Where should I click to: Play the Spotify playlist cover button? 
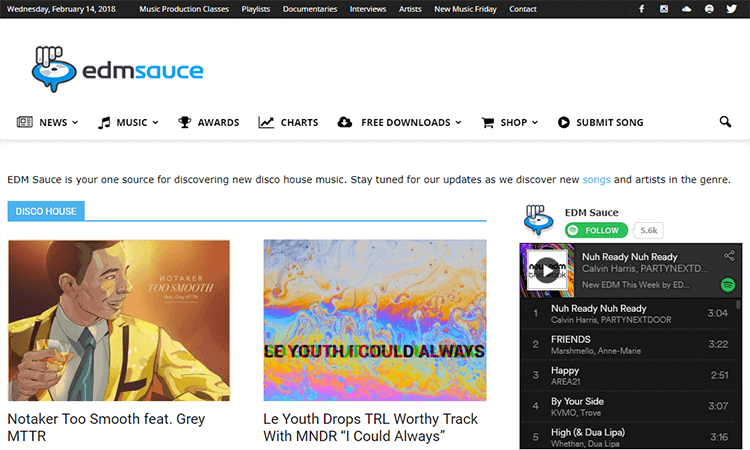click(547, 270)
